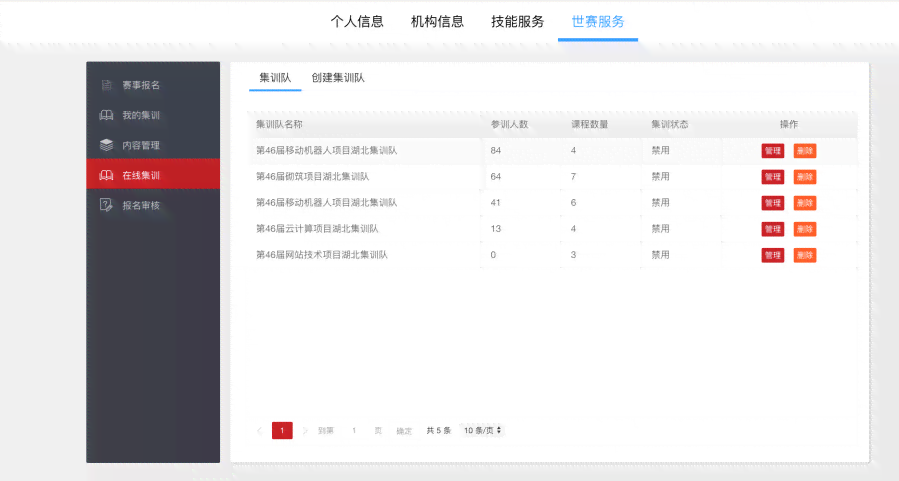Open 赛事报名 in the sidebar
This screenshot has width=899, height=481.
click(153, 85)
